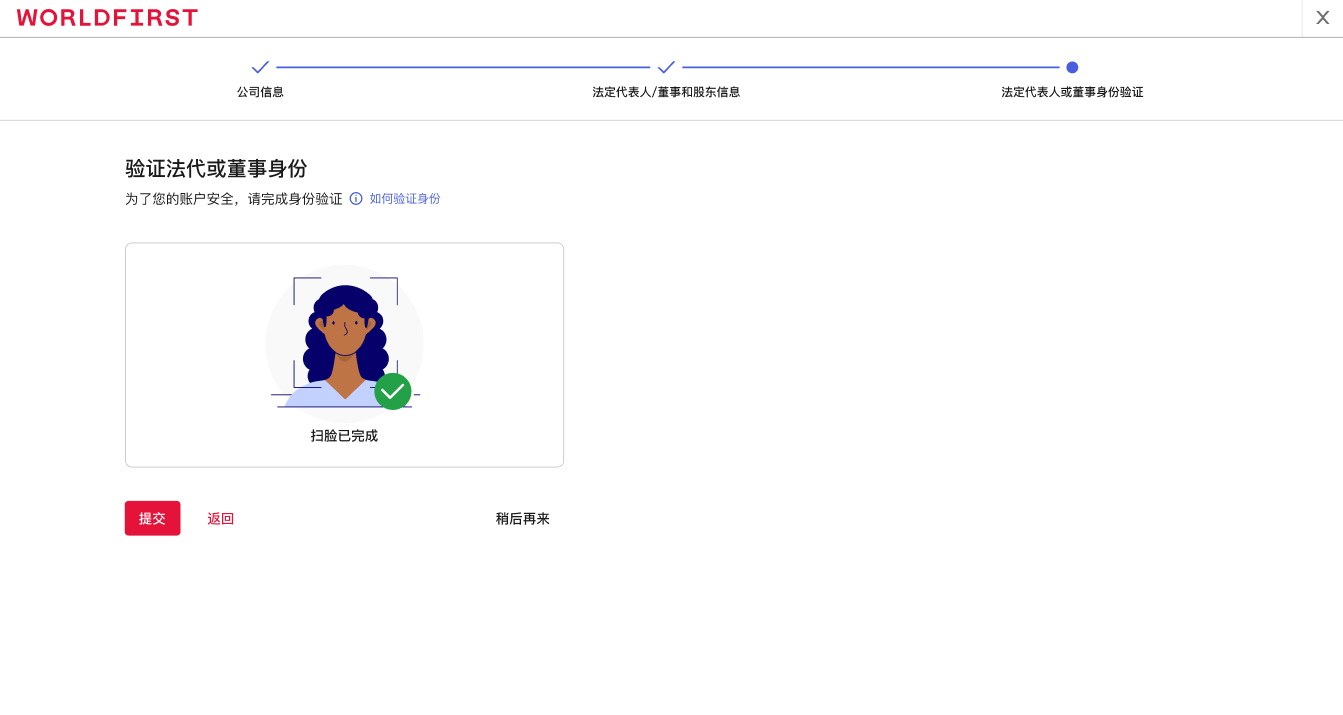Open the 如何验证身份 help link
Viewport: 1343px width, 715px height.
403,198
